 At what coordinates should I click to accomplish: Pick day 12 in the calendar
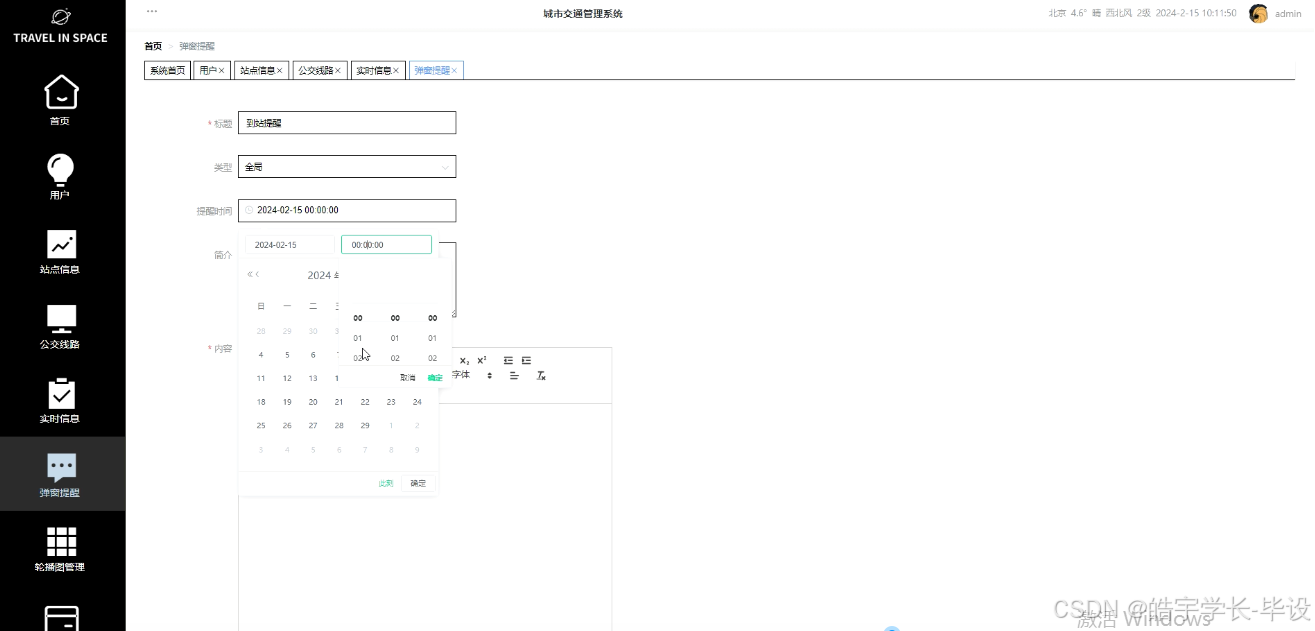click(x=287, y=378)
